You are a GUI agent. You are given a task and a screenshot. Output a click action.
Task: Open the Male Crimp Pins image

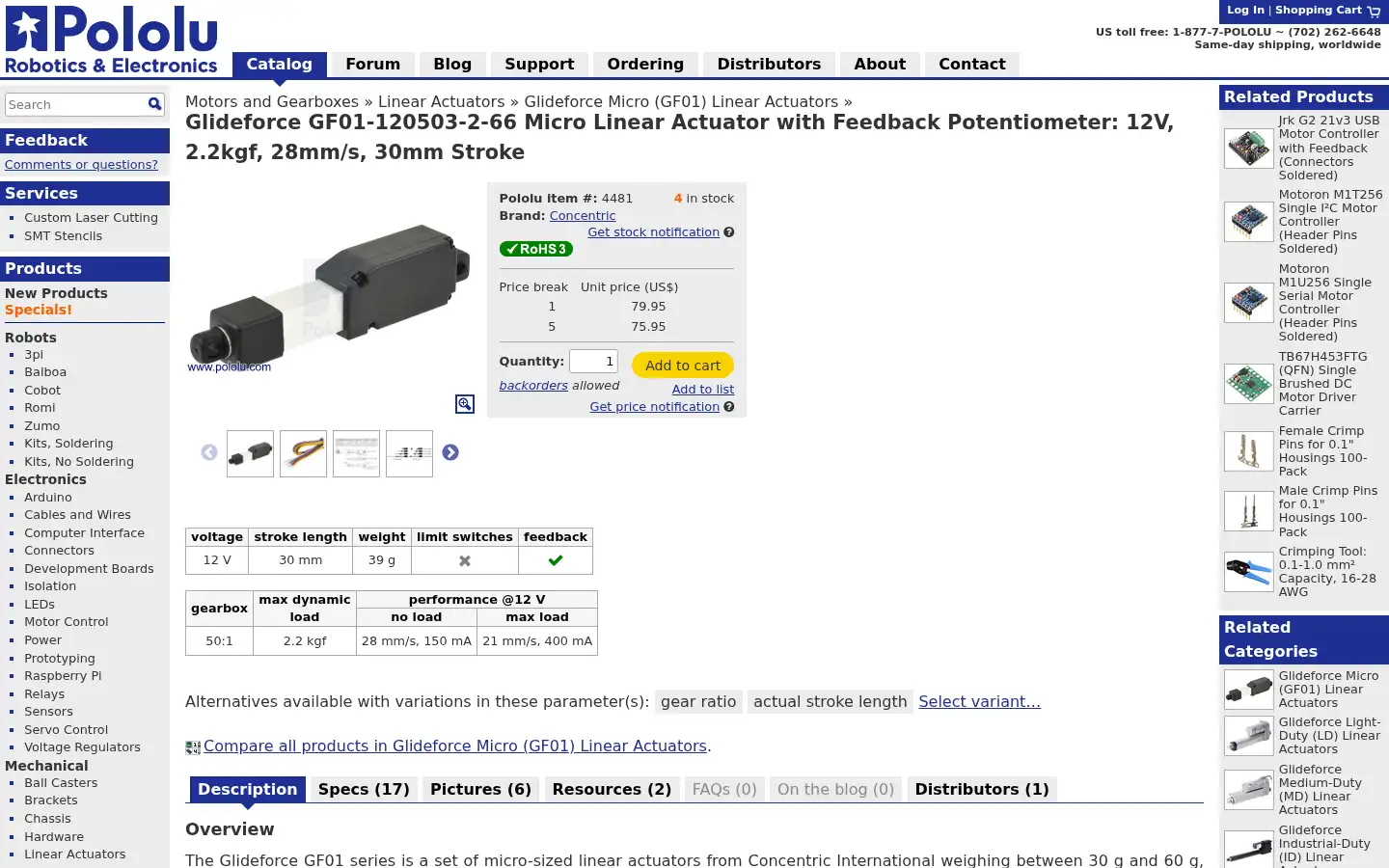(x=1249, y=511)
